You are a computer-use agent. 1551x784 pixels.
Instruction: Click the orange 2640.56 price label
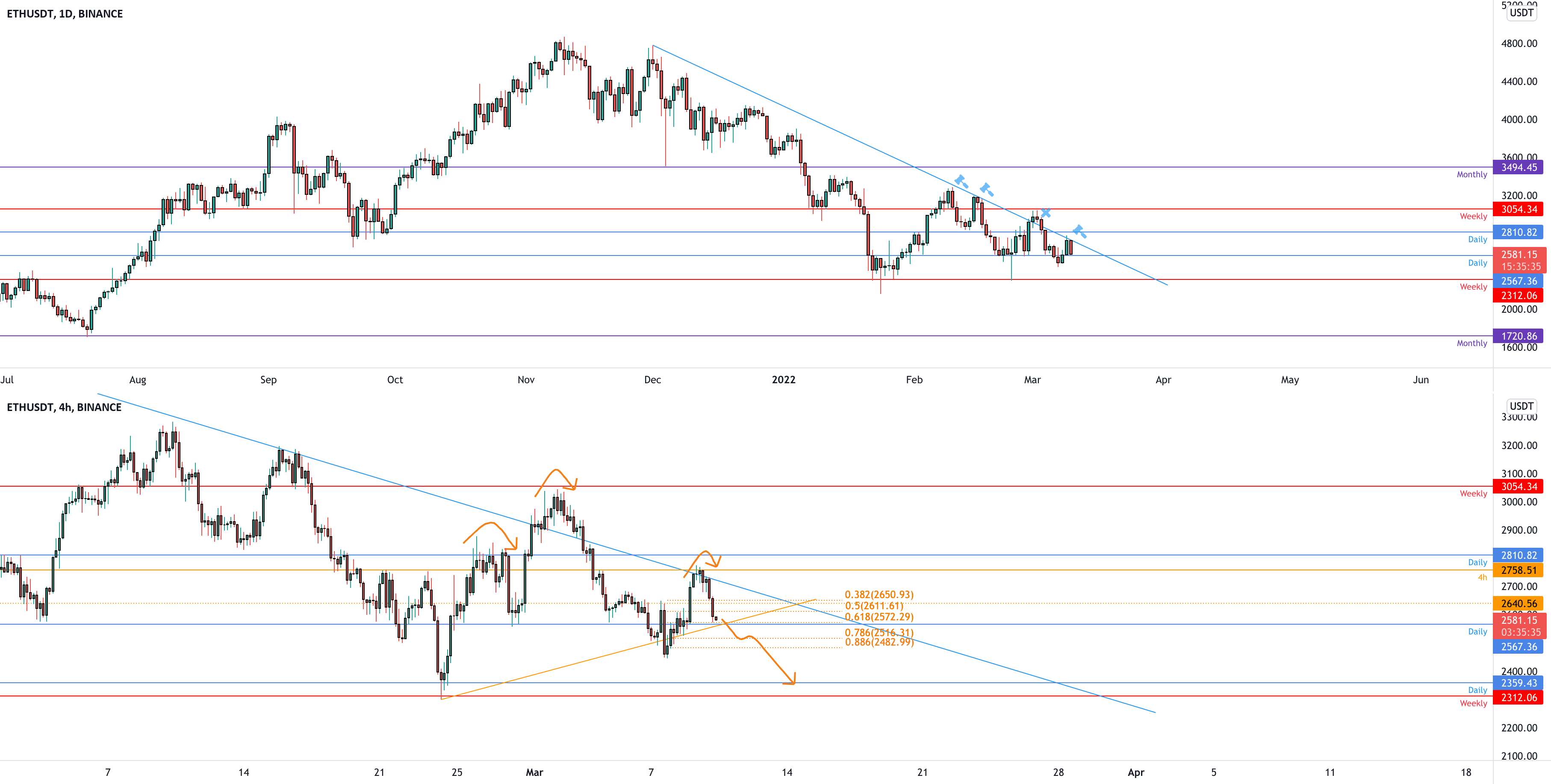[x=1519, y=604]
